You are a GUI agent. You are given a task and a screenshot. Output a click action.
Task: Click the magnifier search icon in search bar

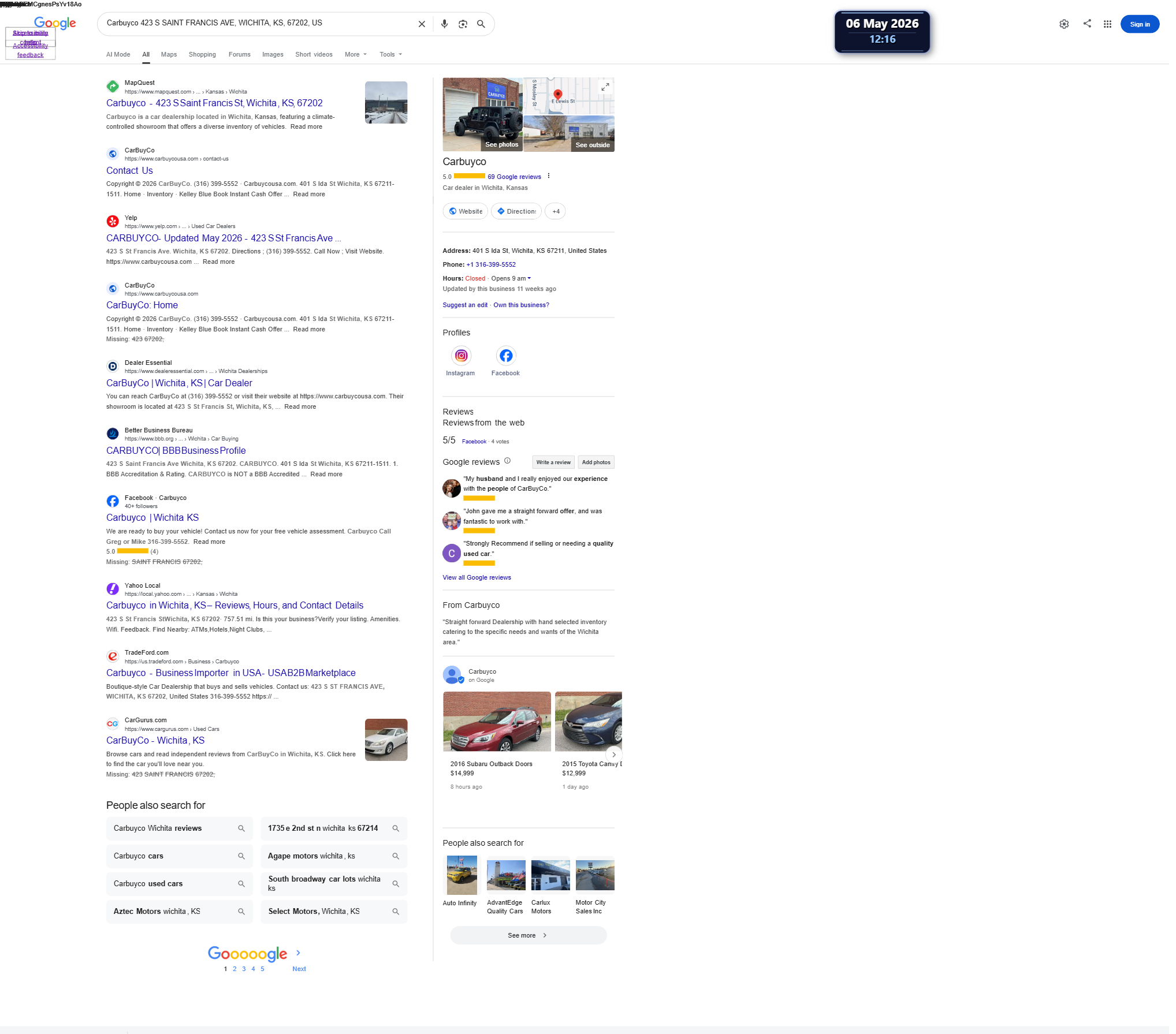point(481,24)
